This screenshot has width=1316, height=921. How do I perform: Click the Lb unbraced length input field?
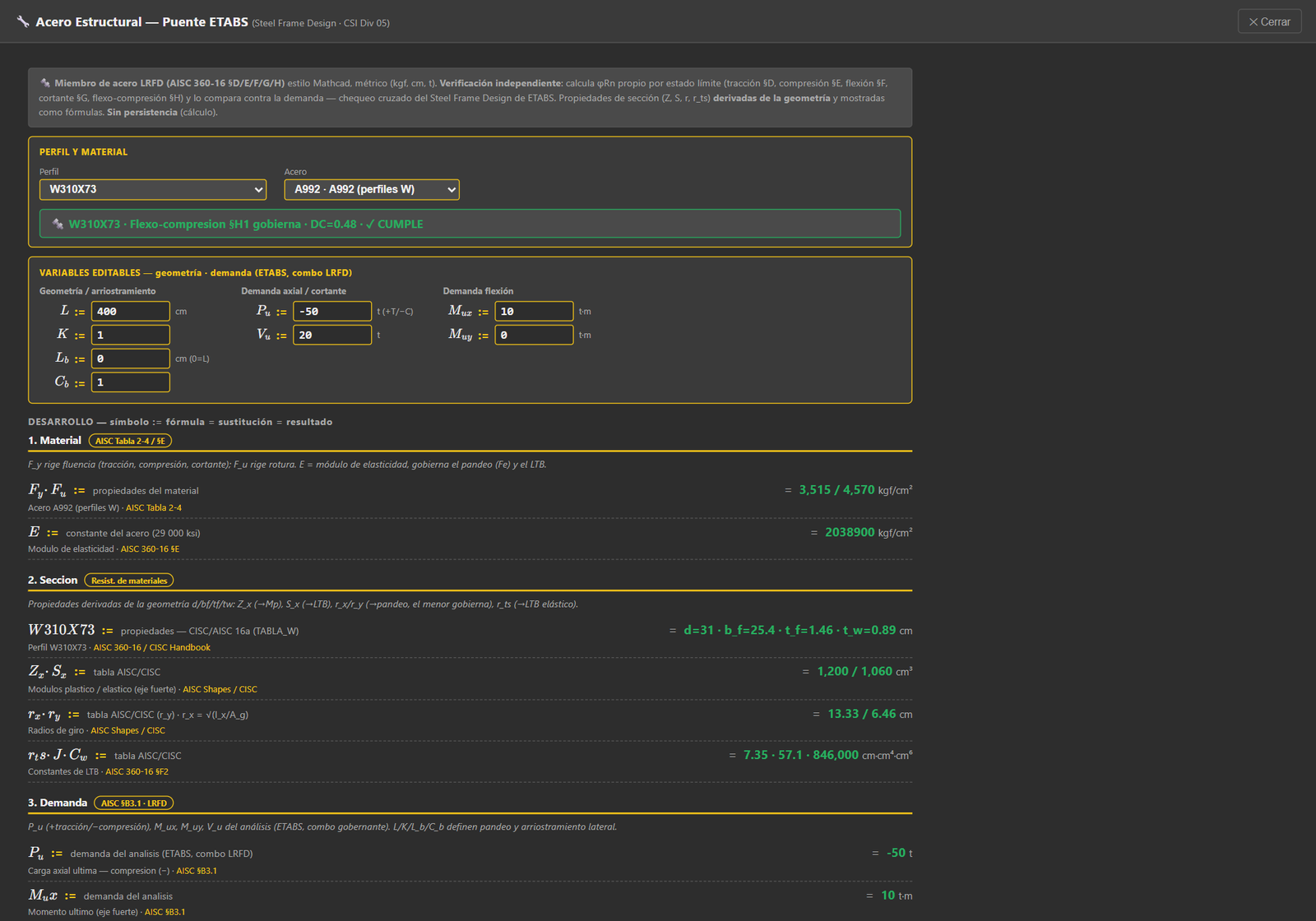coord(131,359)
